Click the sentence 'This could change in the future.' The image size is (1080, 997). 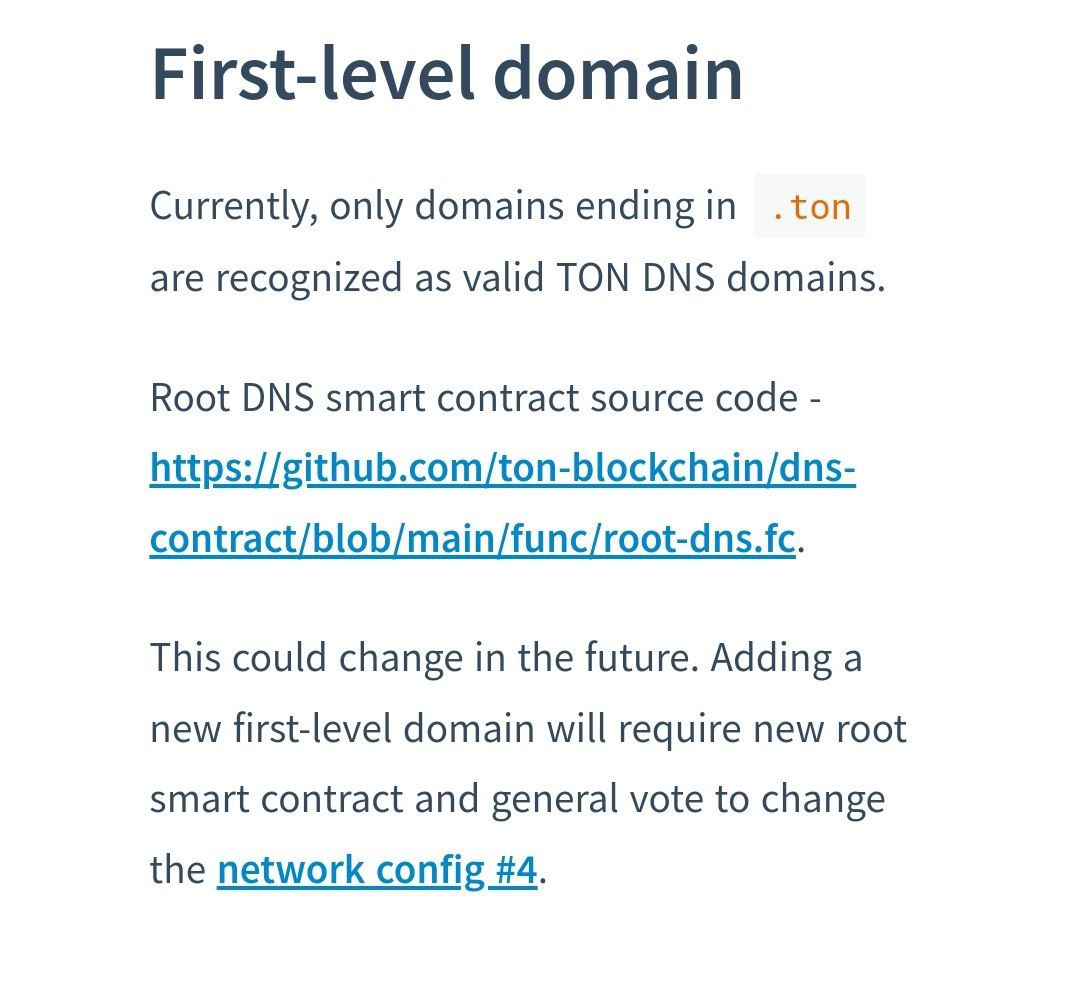click(x=424, y=657)
